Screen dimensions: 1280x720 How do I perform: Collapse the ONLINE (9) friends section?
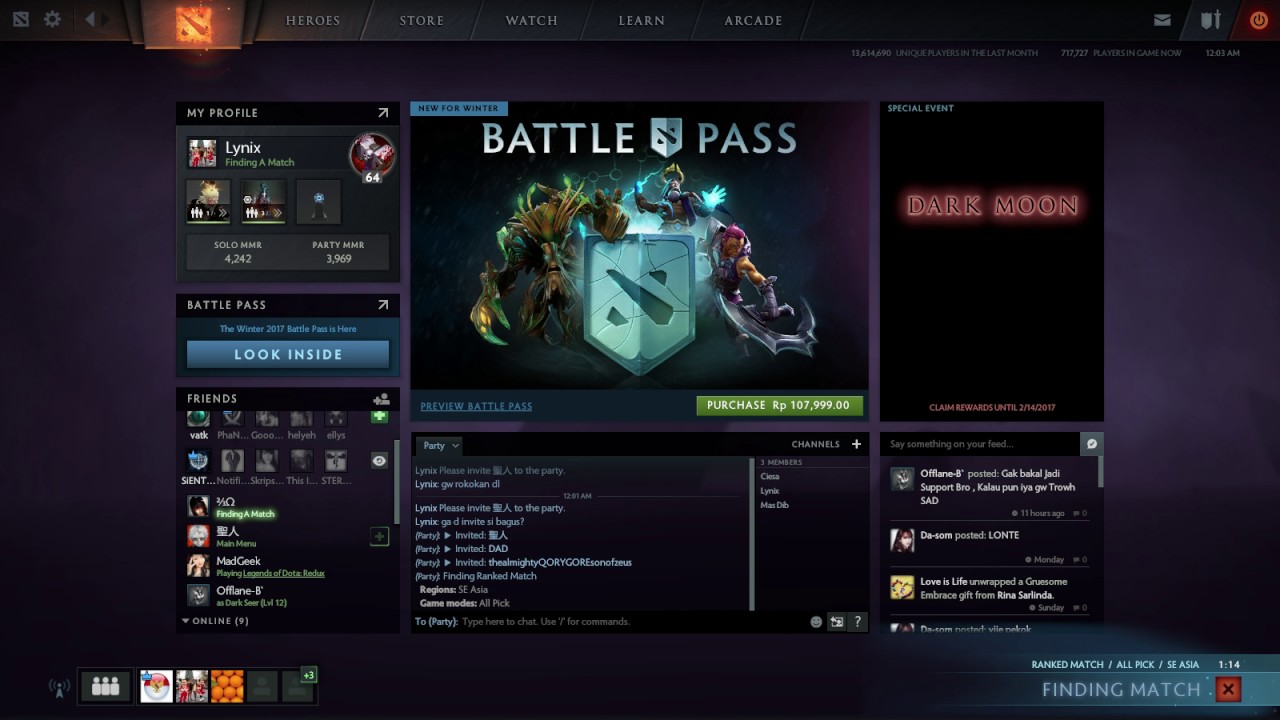pyautogui.click(x=215, y=621)
